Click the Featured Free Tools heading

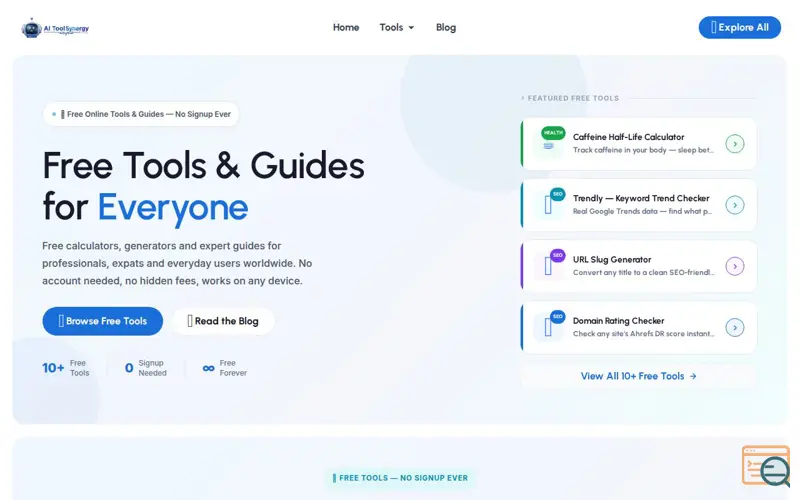572,98
